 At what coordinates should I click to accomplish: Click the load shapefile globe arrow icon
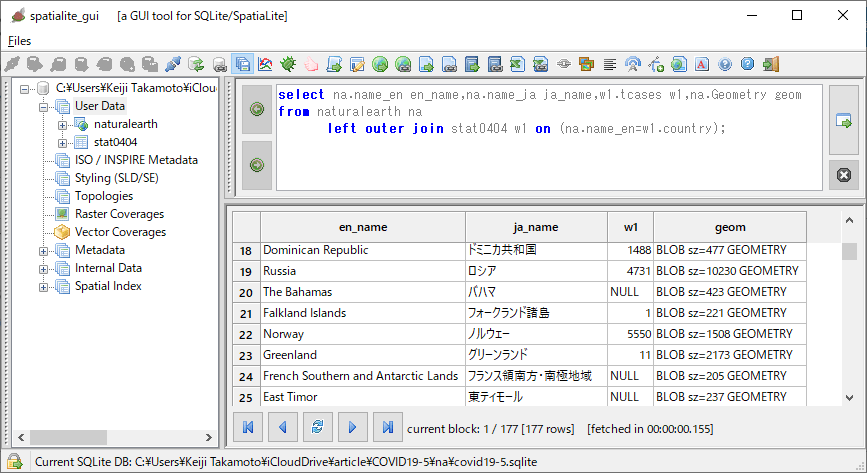(x=380, y=64)
